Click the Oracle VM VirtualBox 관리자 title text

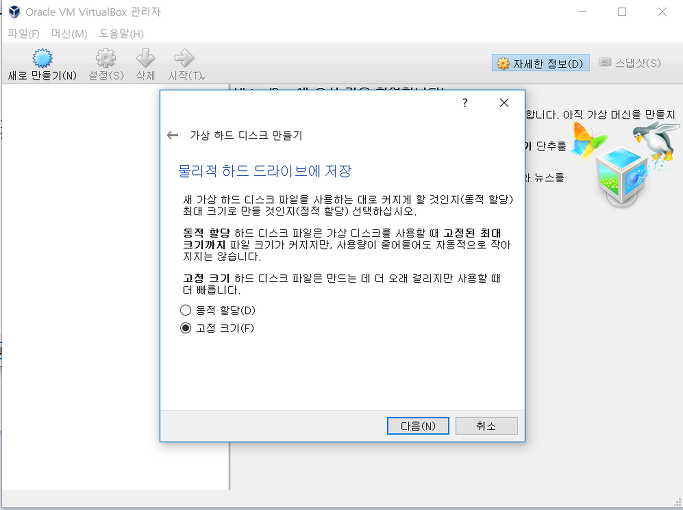point(93,12)
